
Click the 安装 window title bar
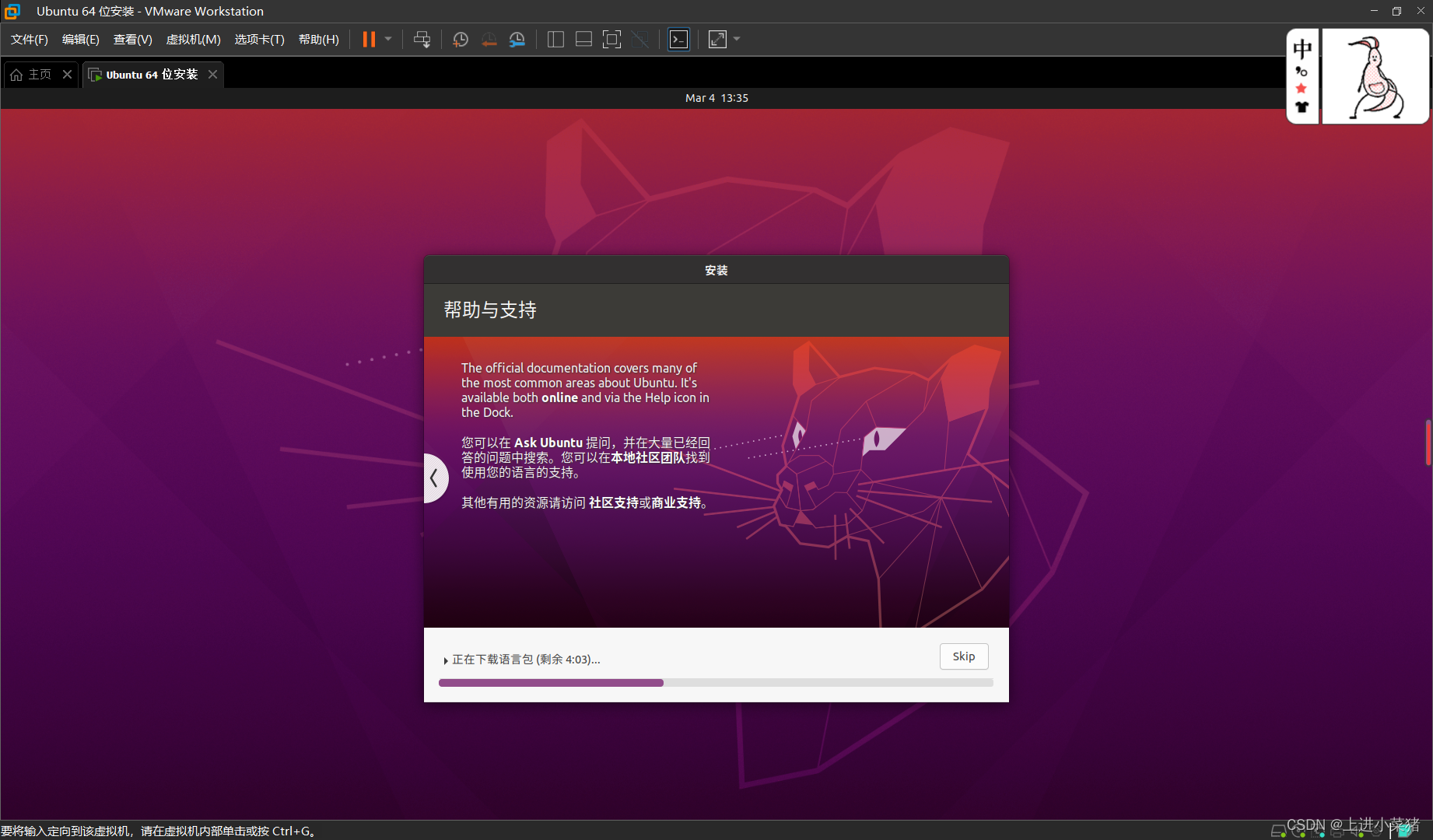click(x=716, y=270)
